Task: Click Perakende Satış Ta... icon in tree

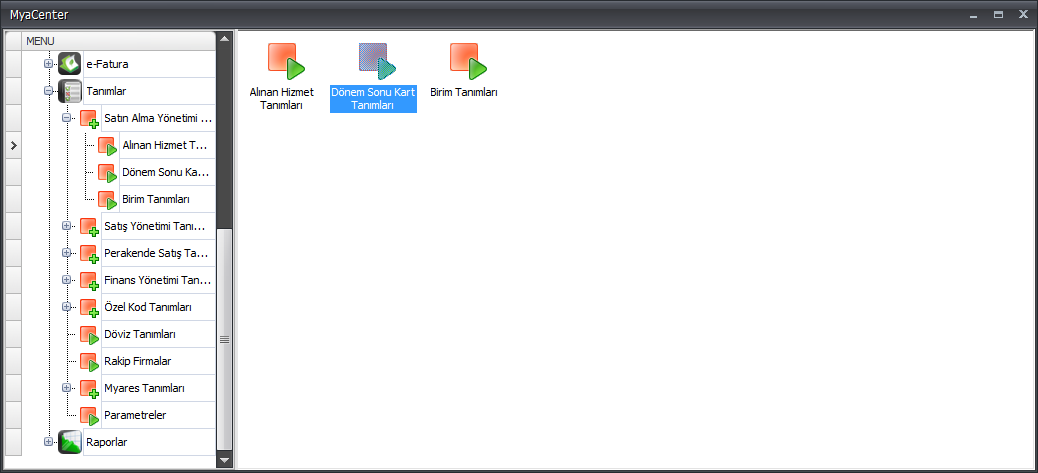Action: [x=89, y=253]
